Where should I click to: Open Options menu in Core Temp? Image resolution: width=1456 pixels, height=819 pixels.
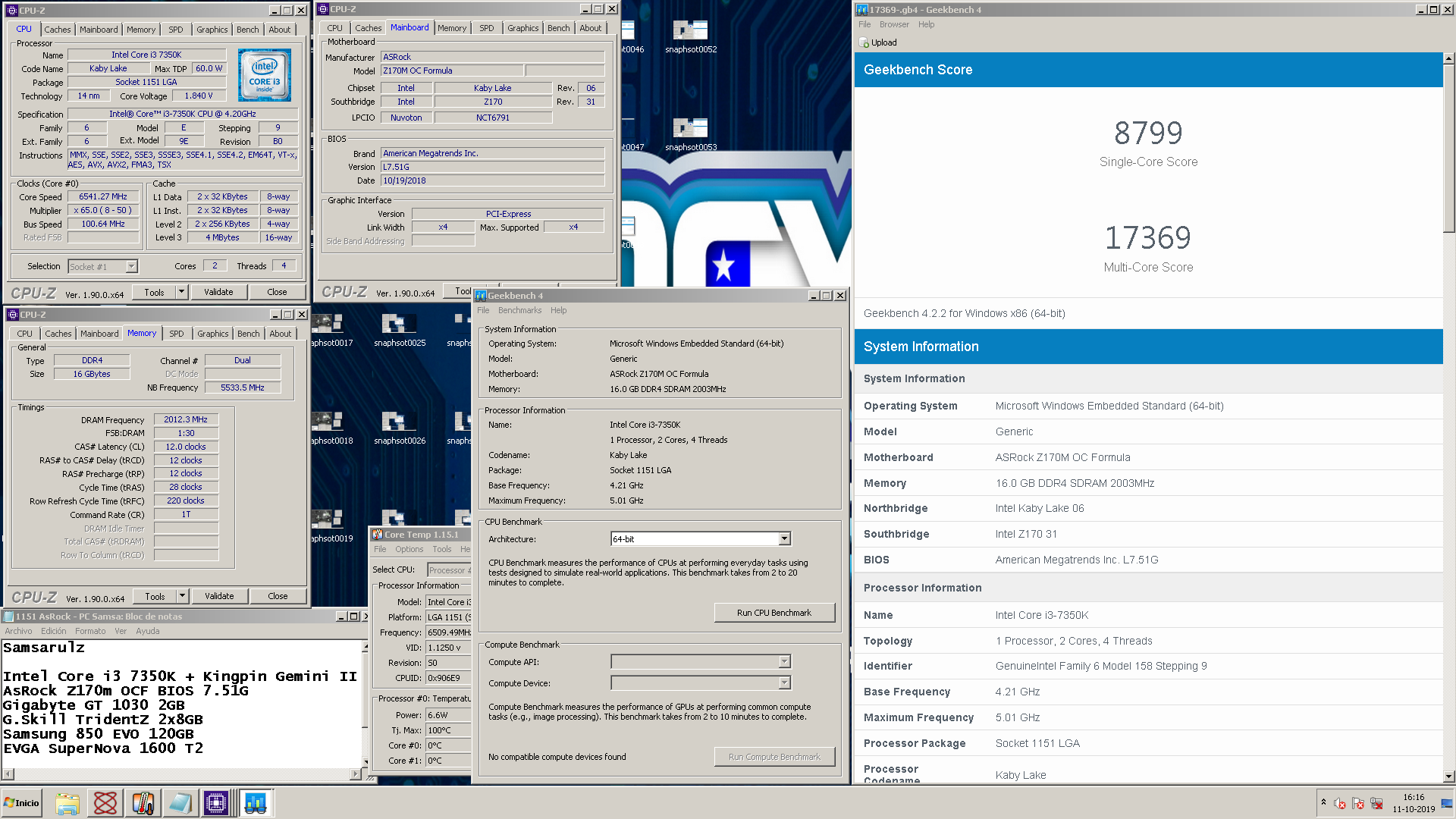(409, 549)
